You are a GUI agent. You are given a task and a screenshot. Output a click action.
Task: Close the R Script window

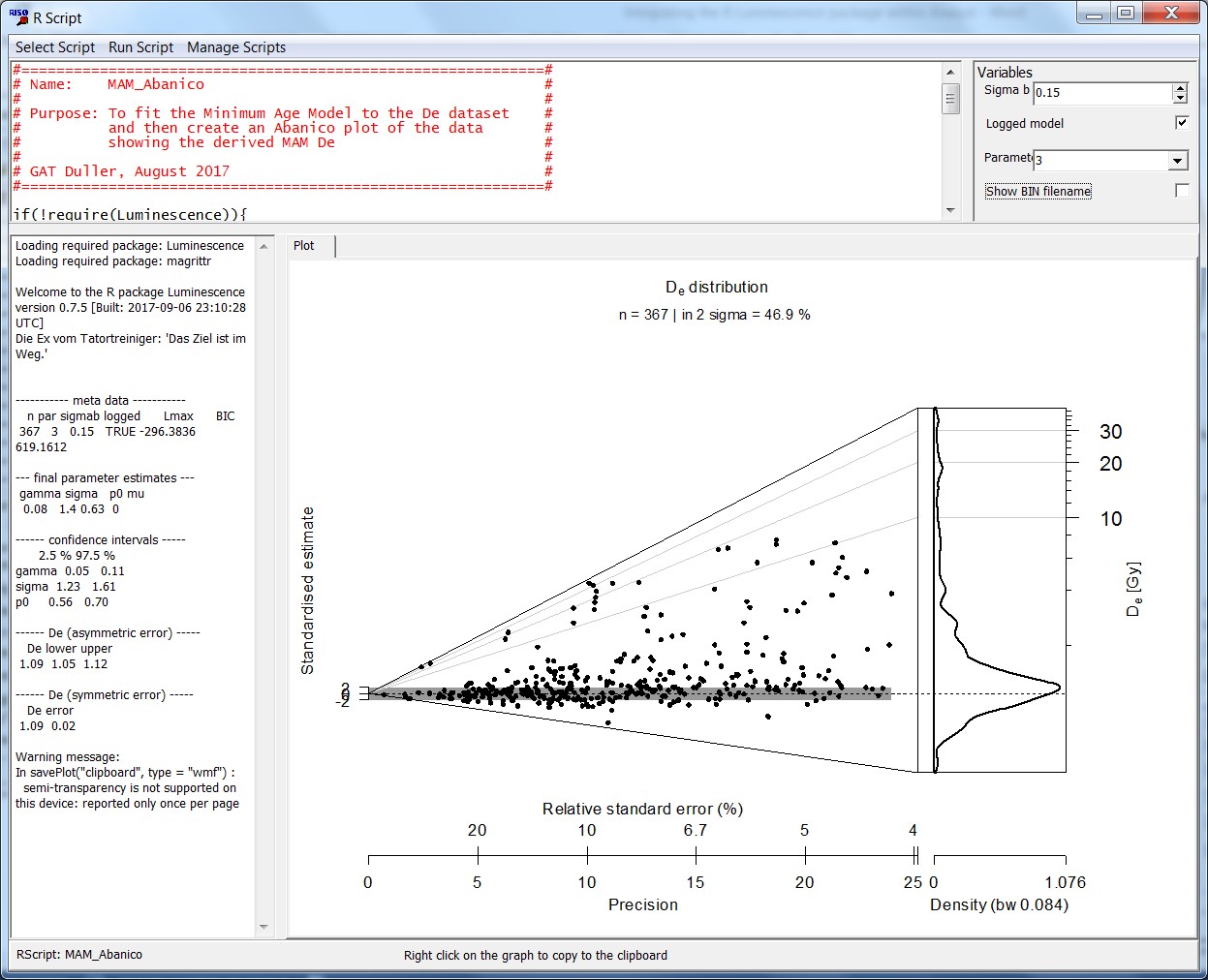tap(1172, 15)
